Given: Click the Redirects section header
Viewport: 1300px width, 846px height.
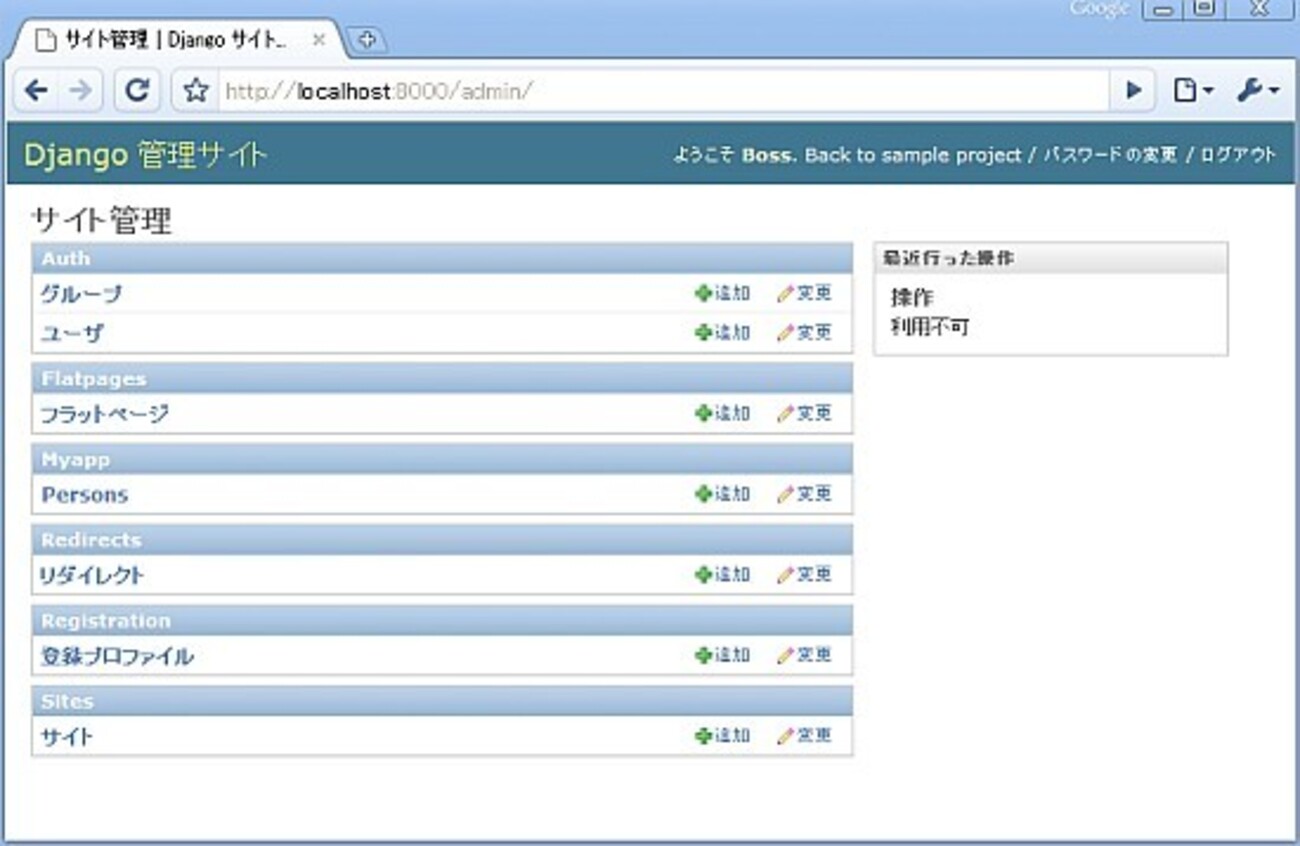Looking at the screenshot, I should pos(442,540).
